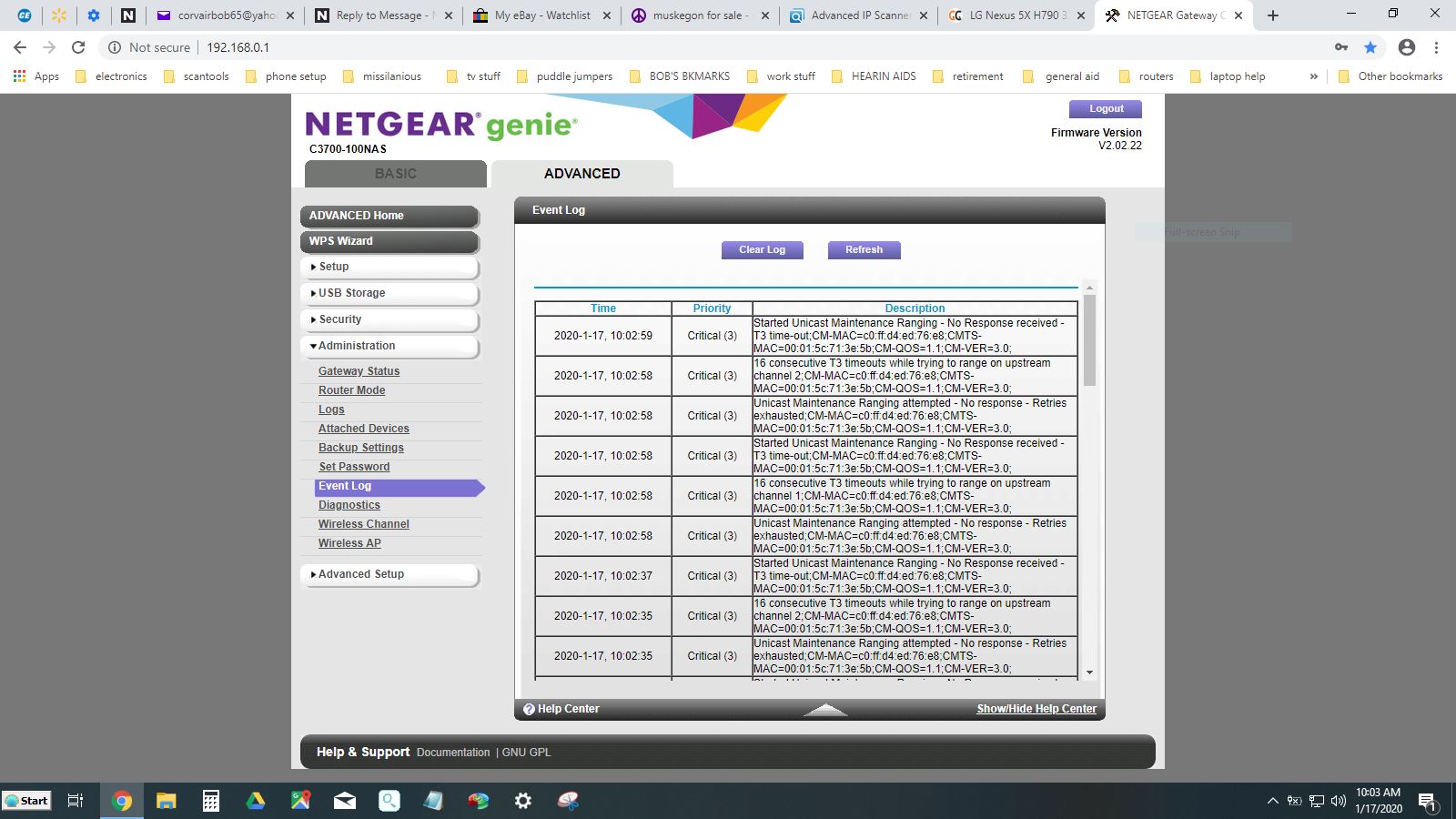Switch to Reply to Message tab

(x=382, y=15)
